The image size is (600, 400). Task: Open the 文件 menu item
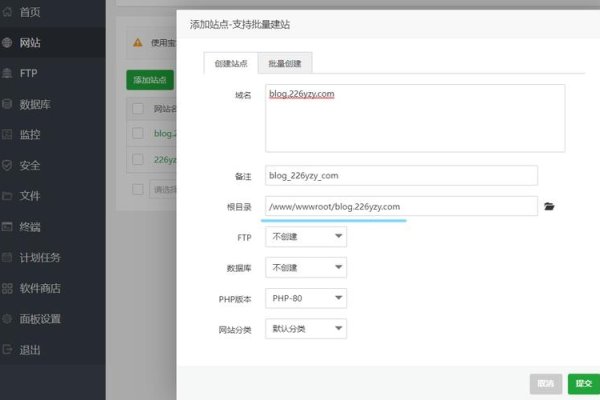[30, 196]
